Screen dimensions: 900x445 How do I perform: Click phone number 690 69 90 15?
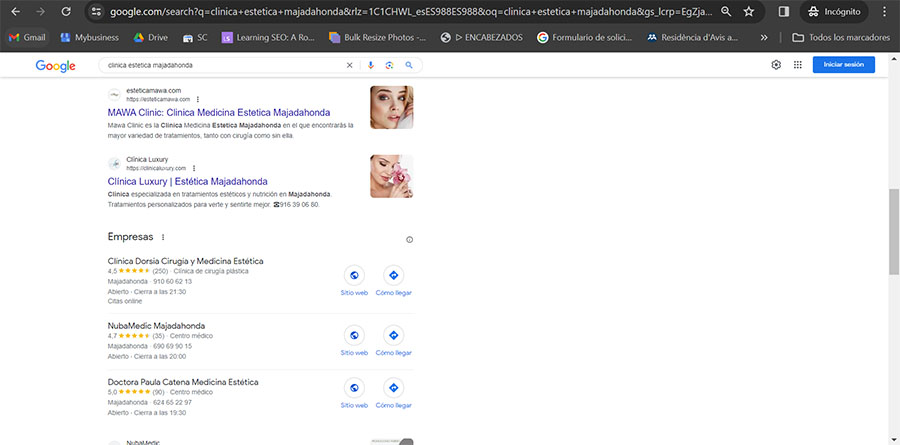(x=172, y=347)
